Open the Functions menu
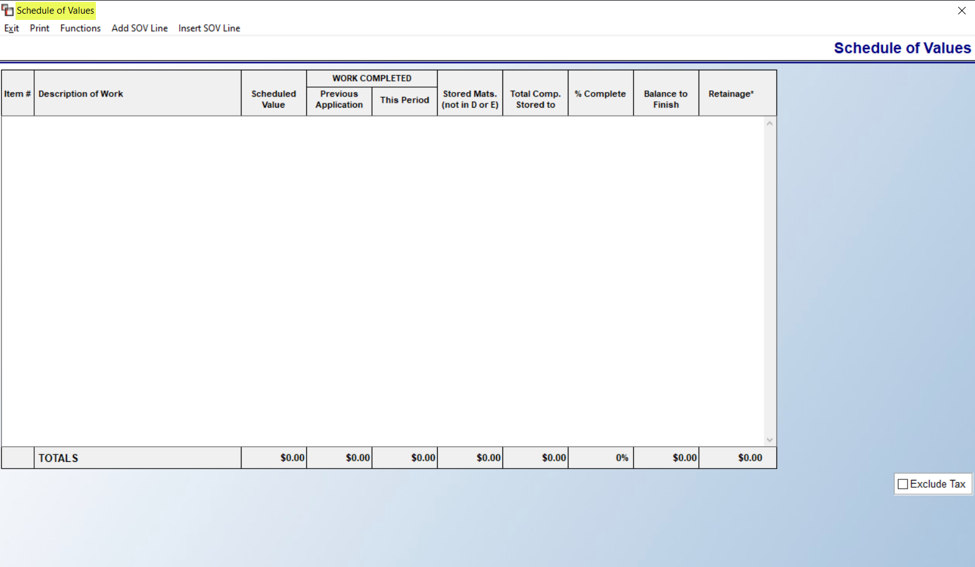This screenshot has height=567, width=975. 80,28
